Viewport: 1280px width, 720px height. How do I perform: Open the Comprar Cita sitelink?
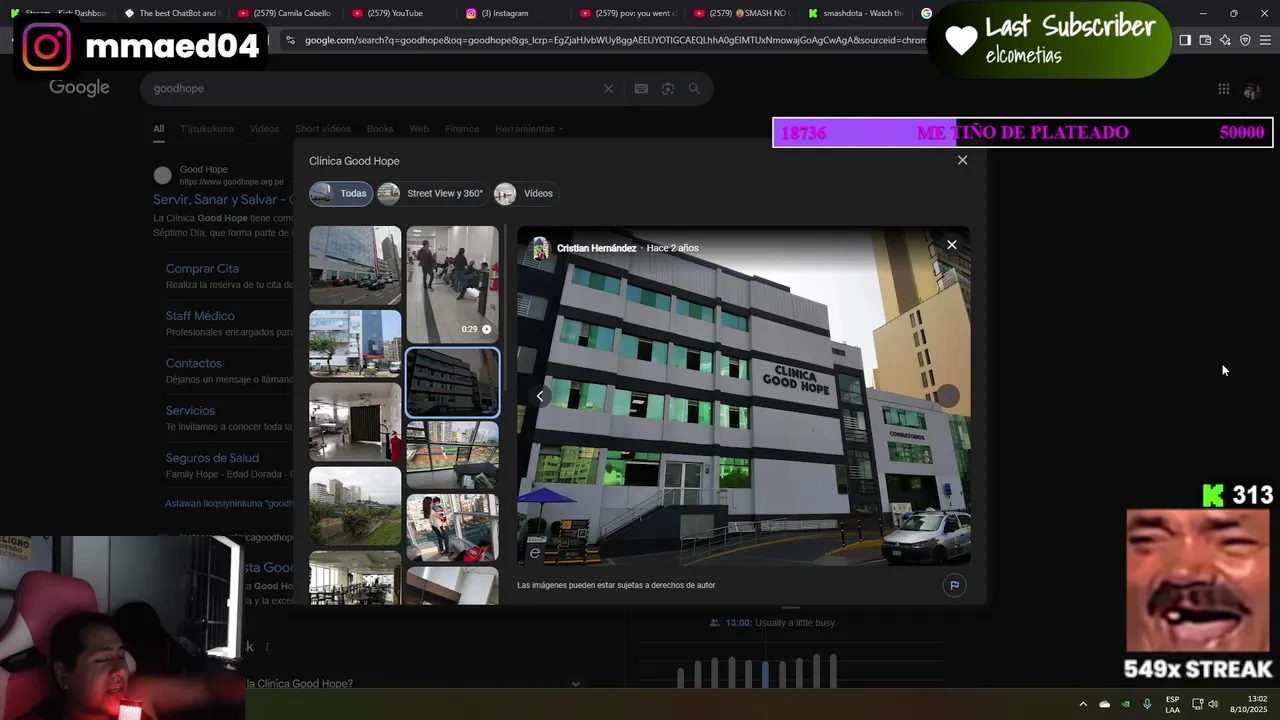pos(202,269)
